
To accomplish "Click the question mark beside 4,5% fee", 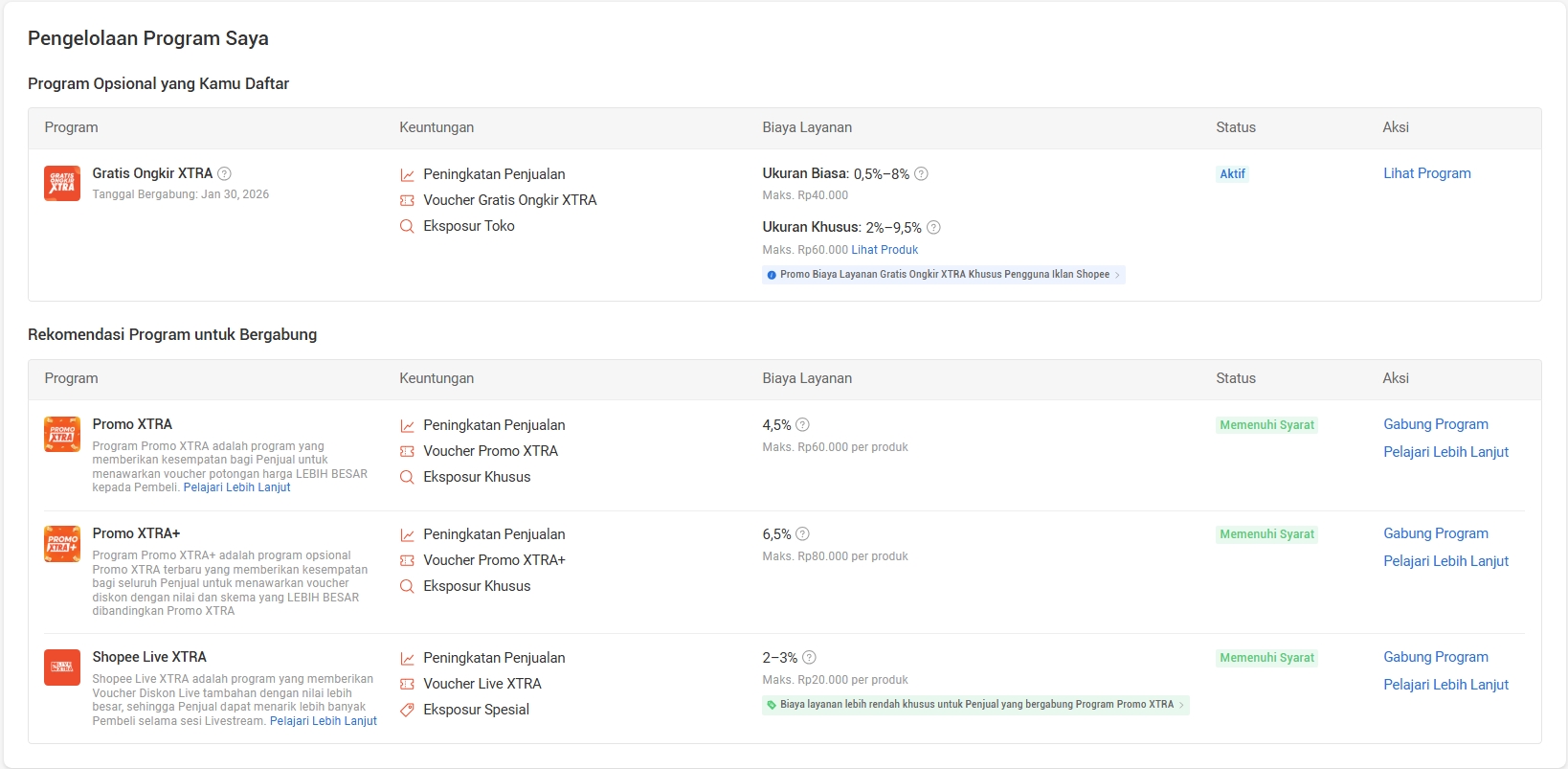I will point(802,424).
